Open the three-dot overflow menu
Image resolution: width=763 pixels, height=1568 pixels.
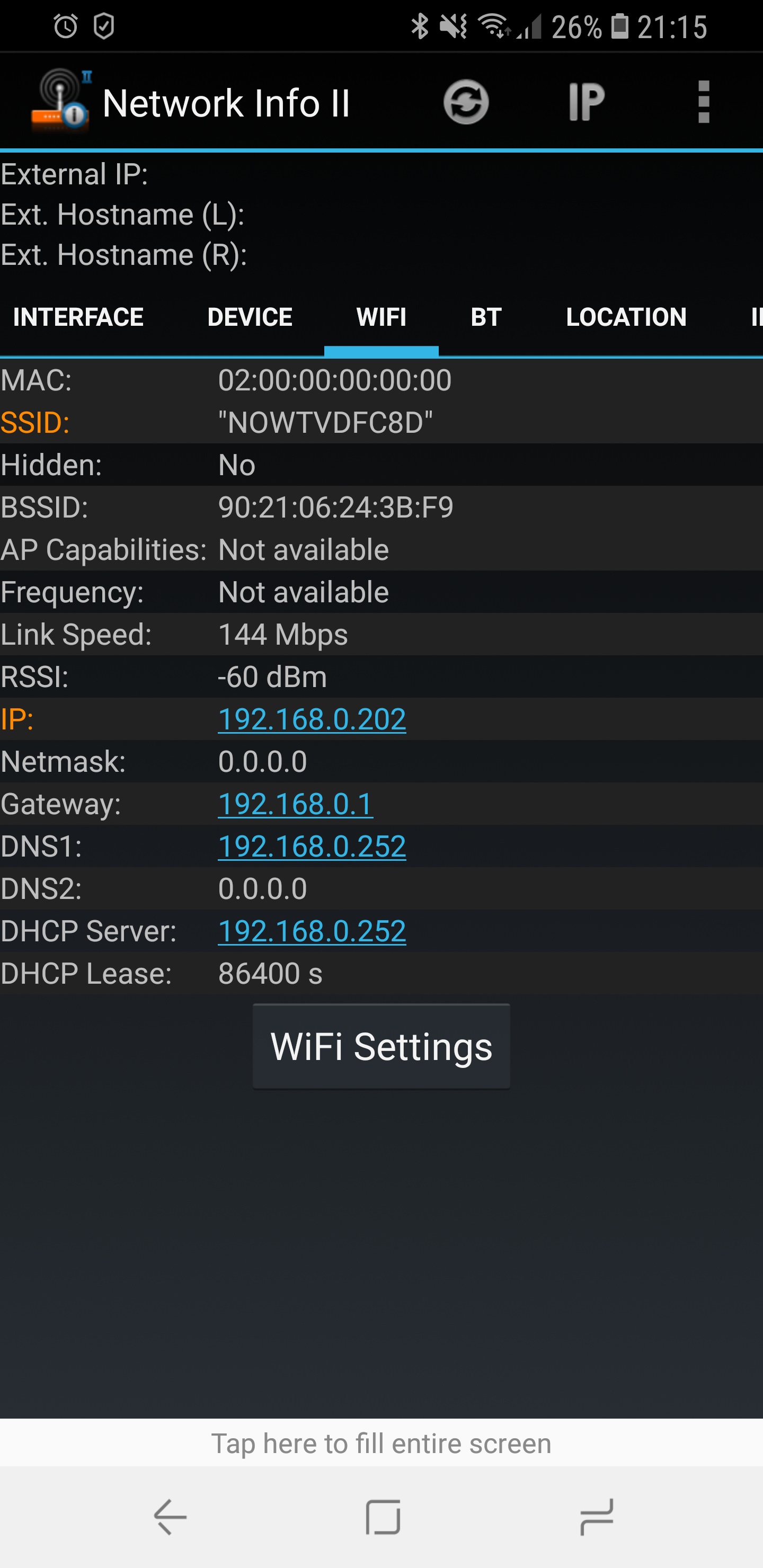point(703,102)
